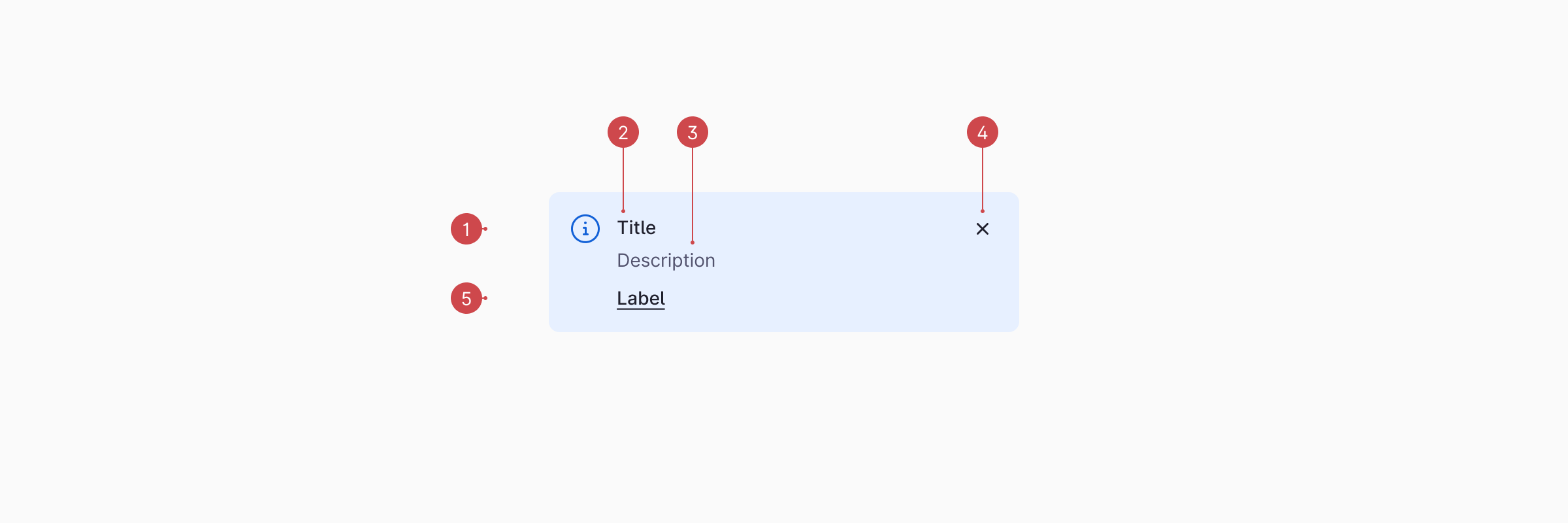Click the red endpoint dot above the X
The image size is (1568, 523).
pyautogui.click(x=983, y=211)
